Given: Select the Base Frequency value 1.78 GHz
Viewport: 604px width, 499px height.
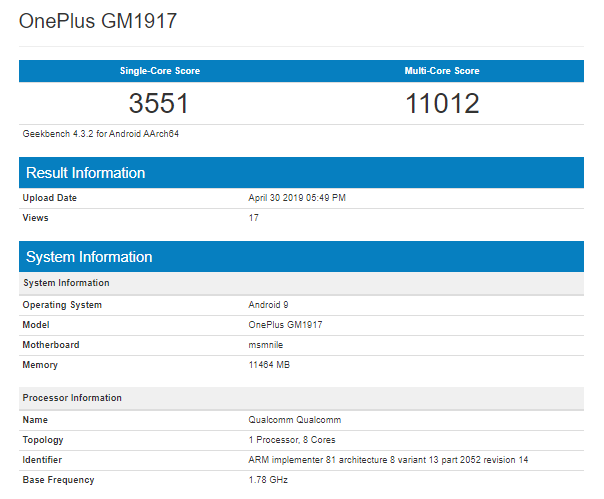Looking at the screenshot, I should click(x=267, y=480).
